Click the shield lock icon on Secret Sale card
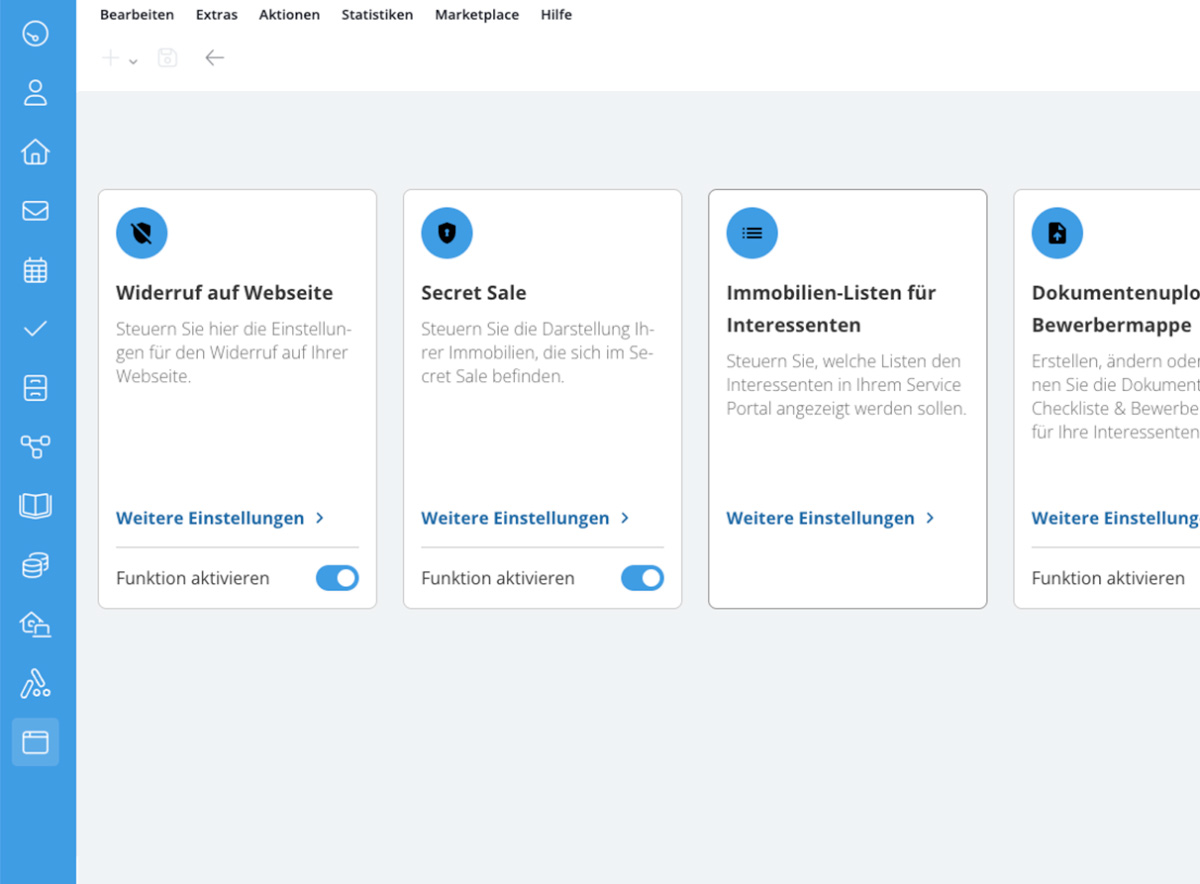Image resolution: width=1200 pixels, height=884 pixels. click(447, 233)
